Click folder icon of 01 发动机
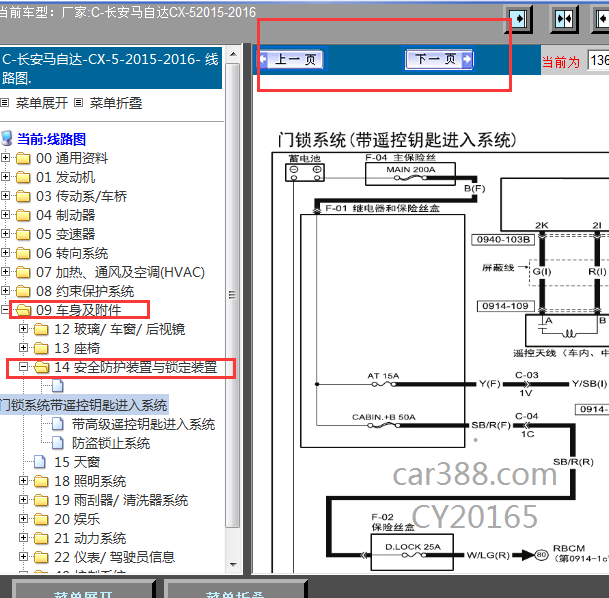This screenshot has height=598, width=609. (x=23, y=177)
